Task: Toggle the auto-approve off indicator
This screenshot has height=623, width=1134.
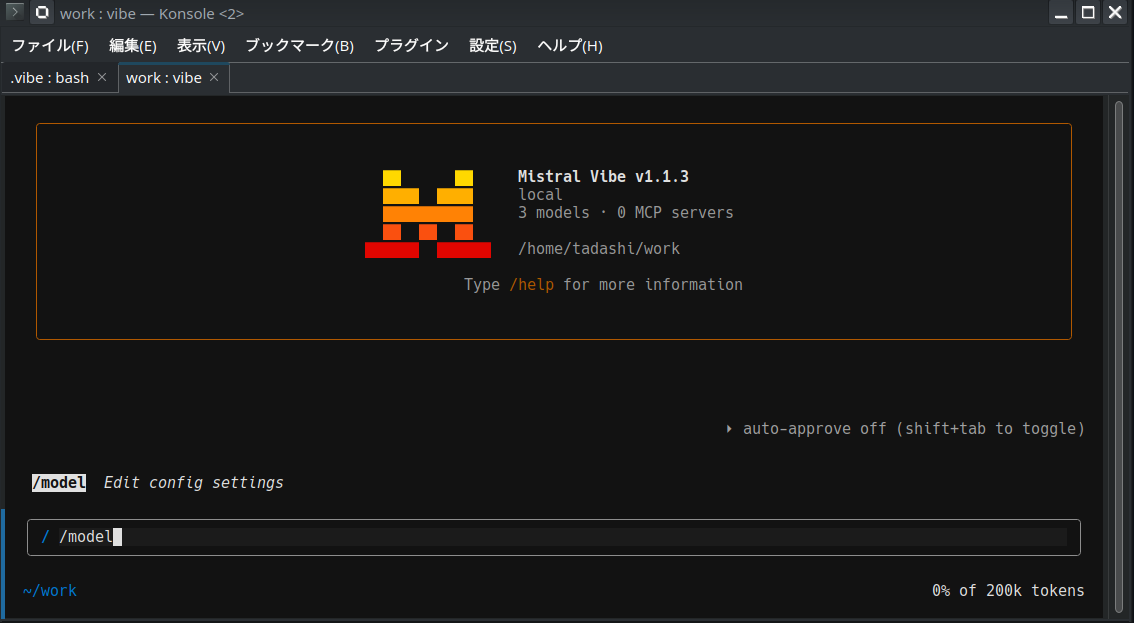Action: pos(905,428)
